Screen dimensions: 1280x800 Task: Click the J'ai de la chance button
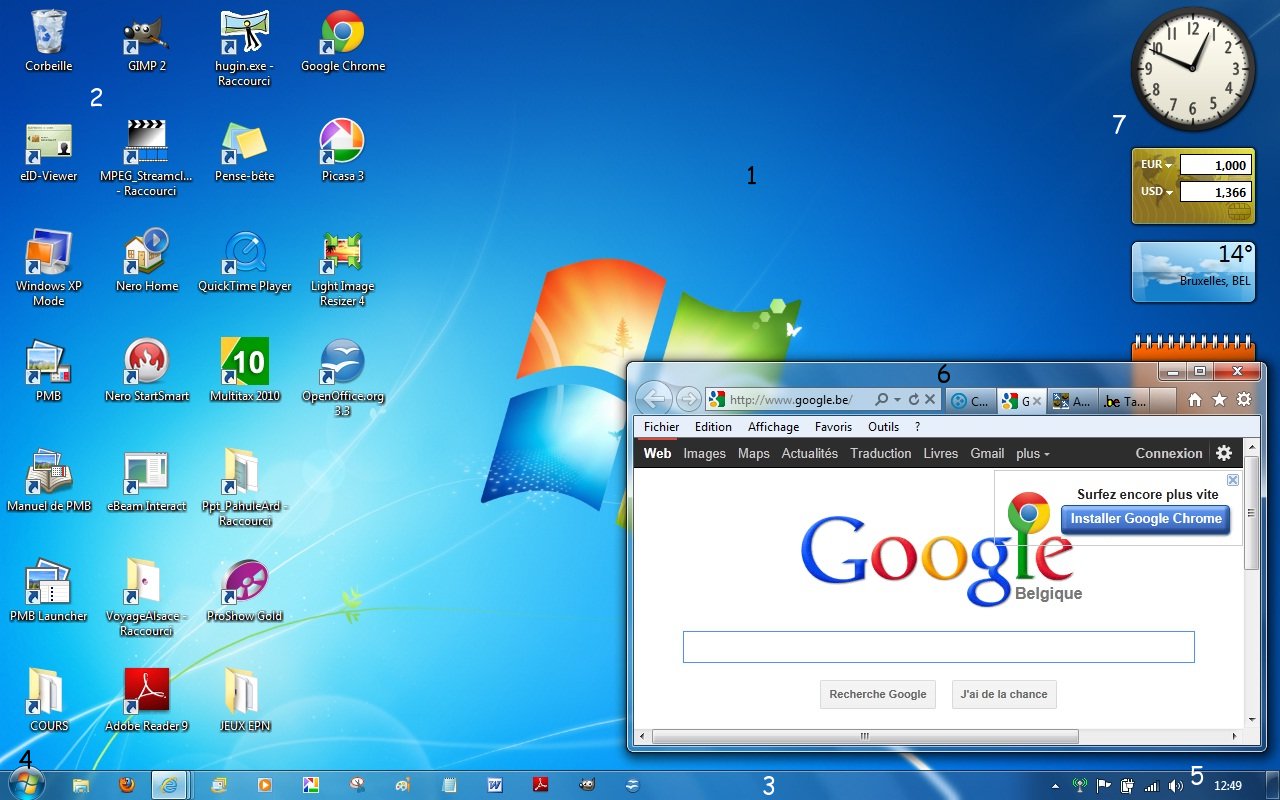coord(1004,694)
